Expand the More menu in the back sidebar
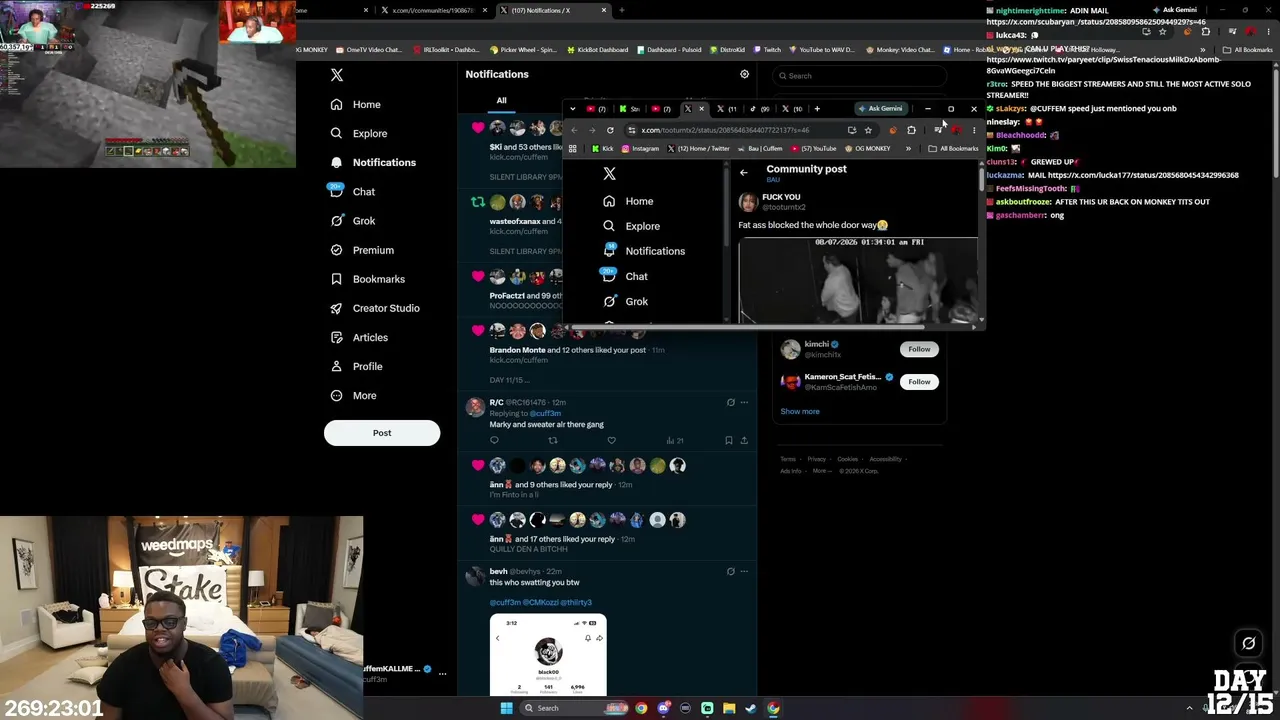This screenshot has width=1280, height=720. click(353, 395)
